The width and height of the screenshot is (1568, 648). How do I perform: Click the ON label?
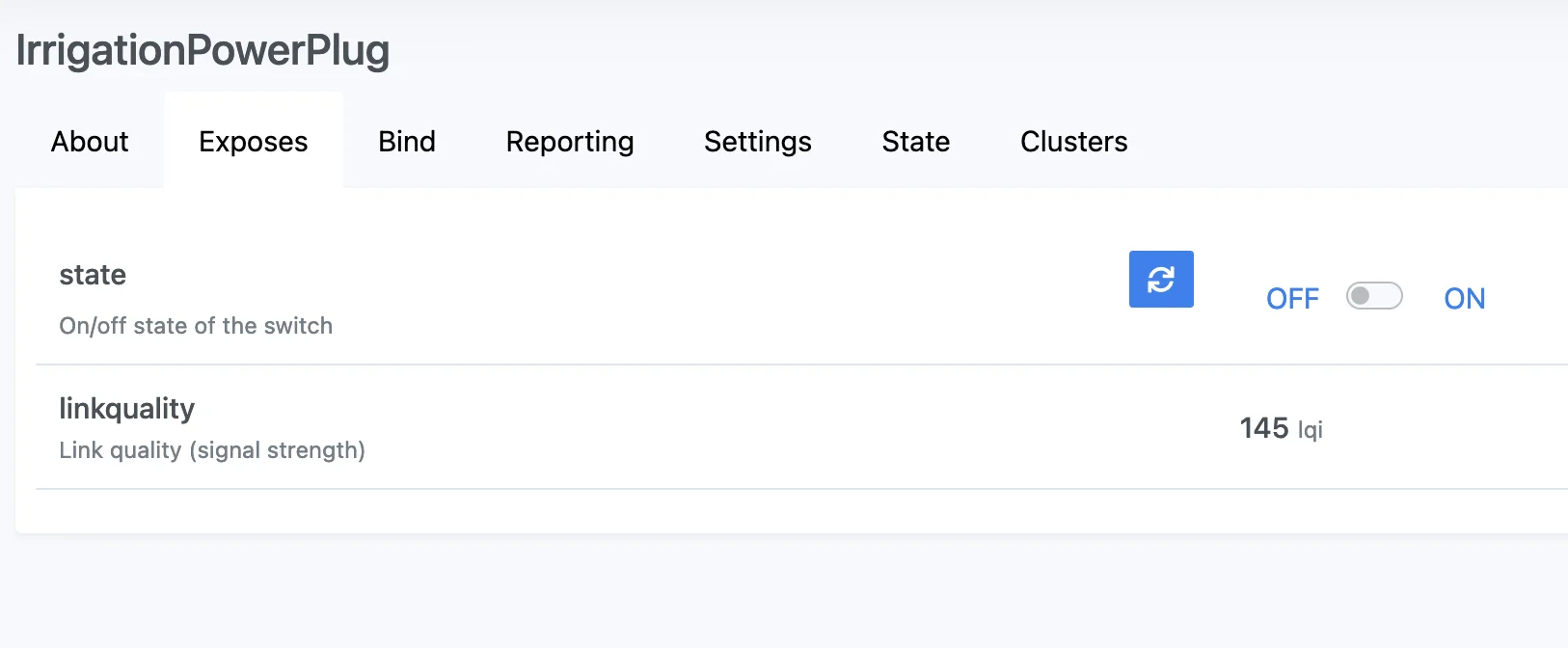1464,299
